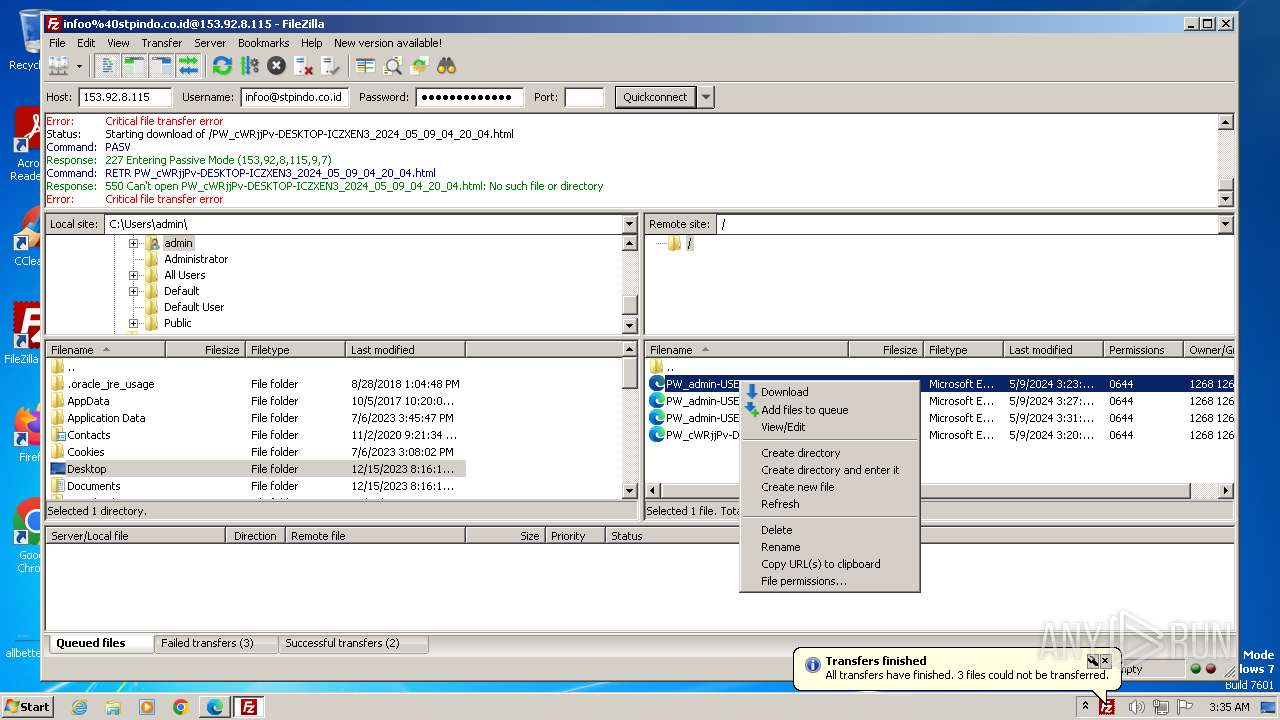Choose Create directory and enter it
1280x720 pixels.
pos(829,470)
